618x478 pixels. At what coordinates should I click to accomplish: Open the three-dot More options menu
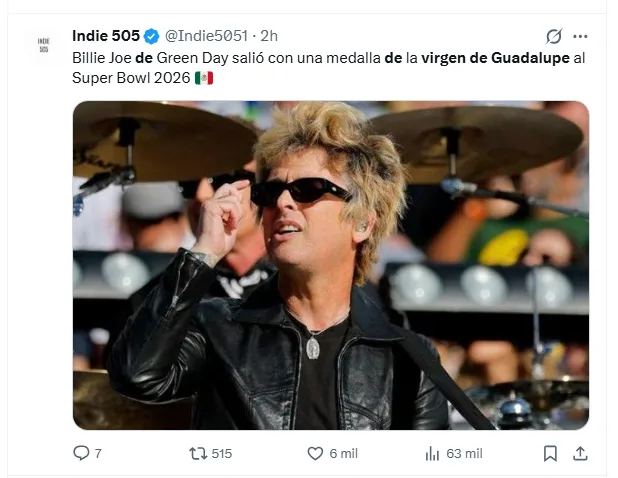tap(580, 36)
